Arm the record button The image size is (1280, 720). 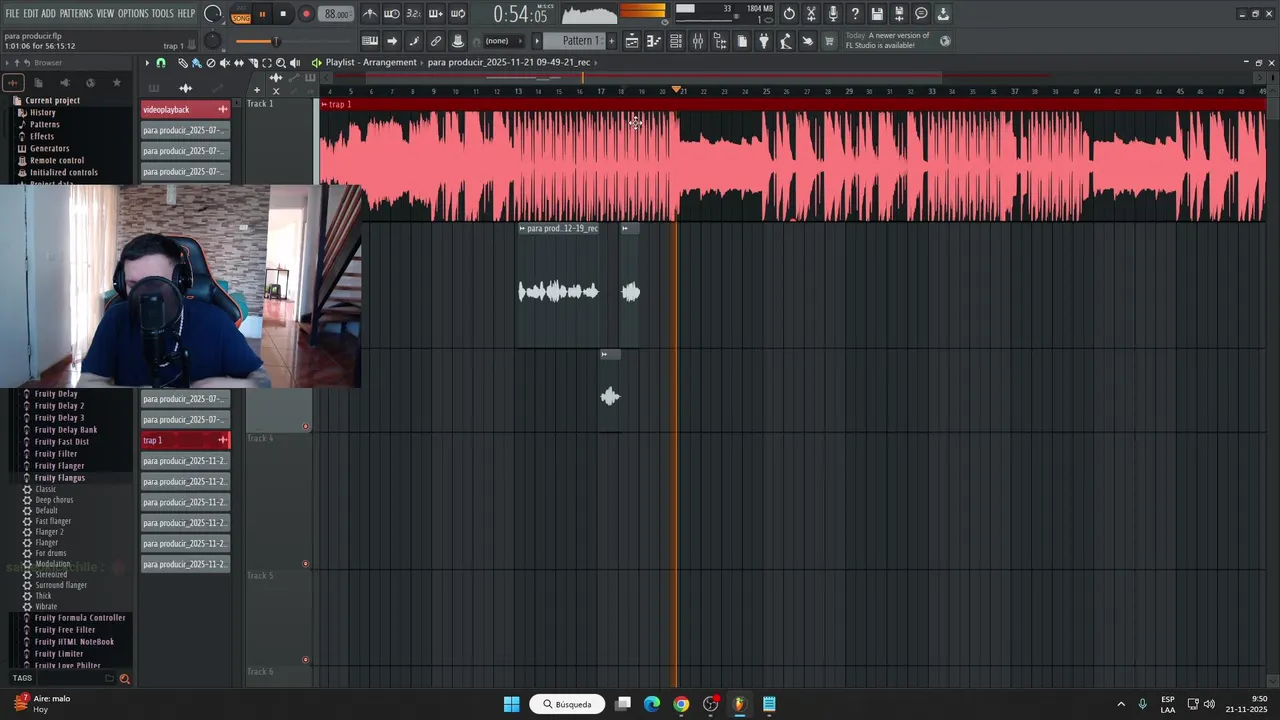(306, 14)
